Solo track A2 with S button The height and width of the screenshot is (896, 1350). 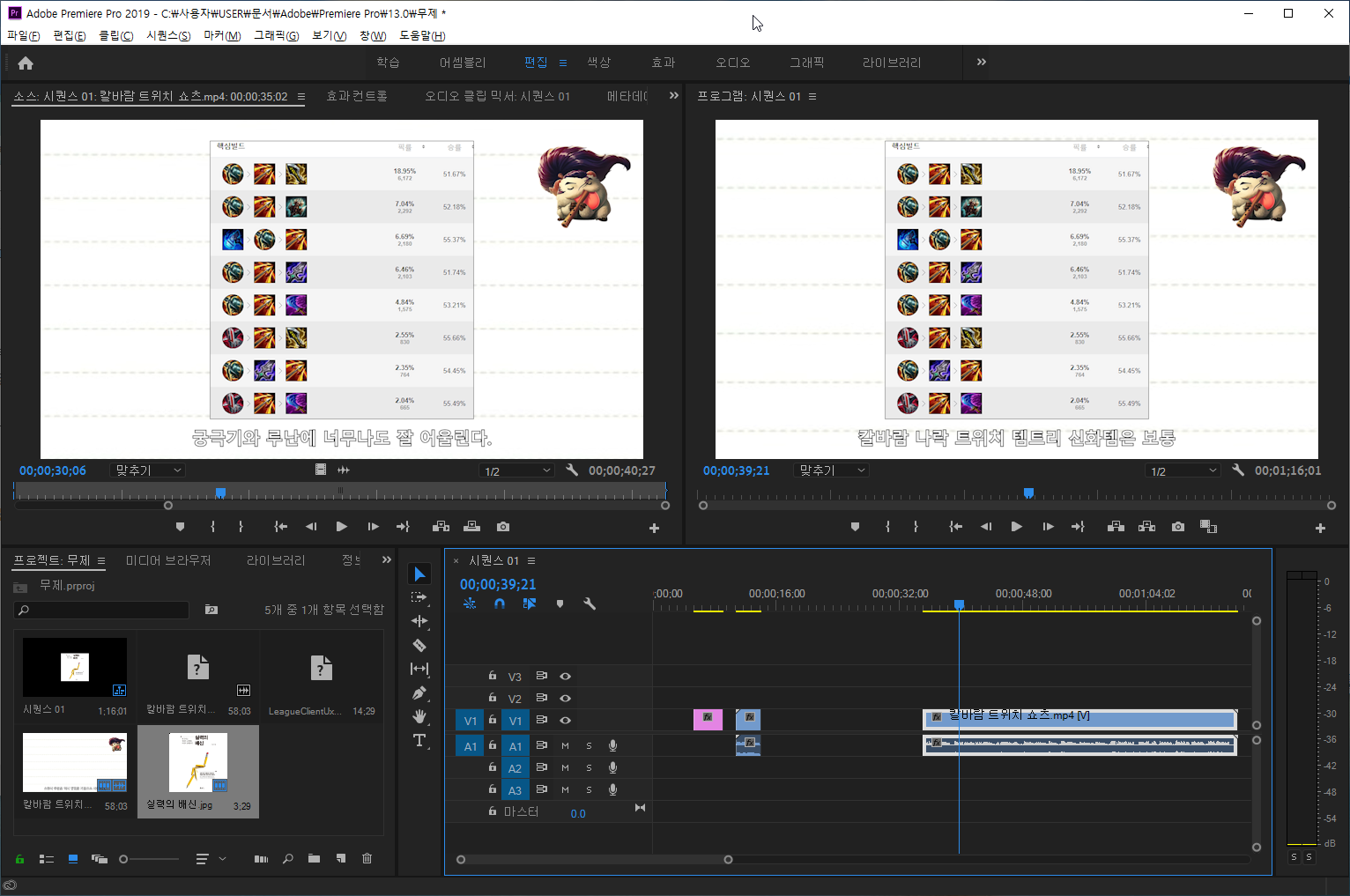590,767
